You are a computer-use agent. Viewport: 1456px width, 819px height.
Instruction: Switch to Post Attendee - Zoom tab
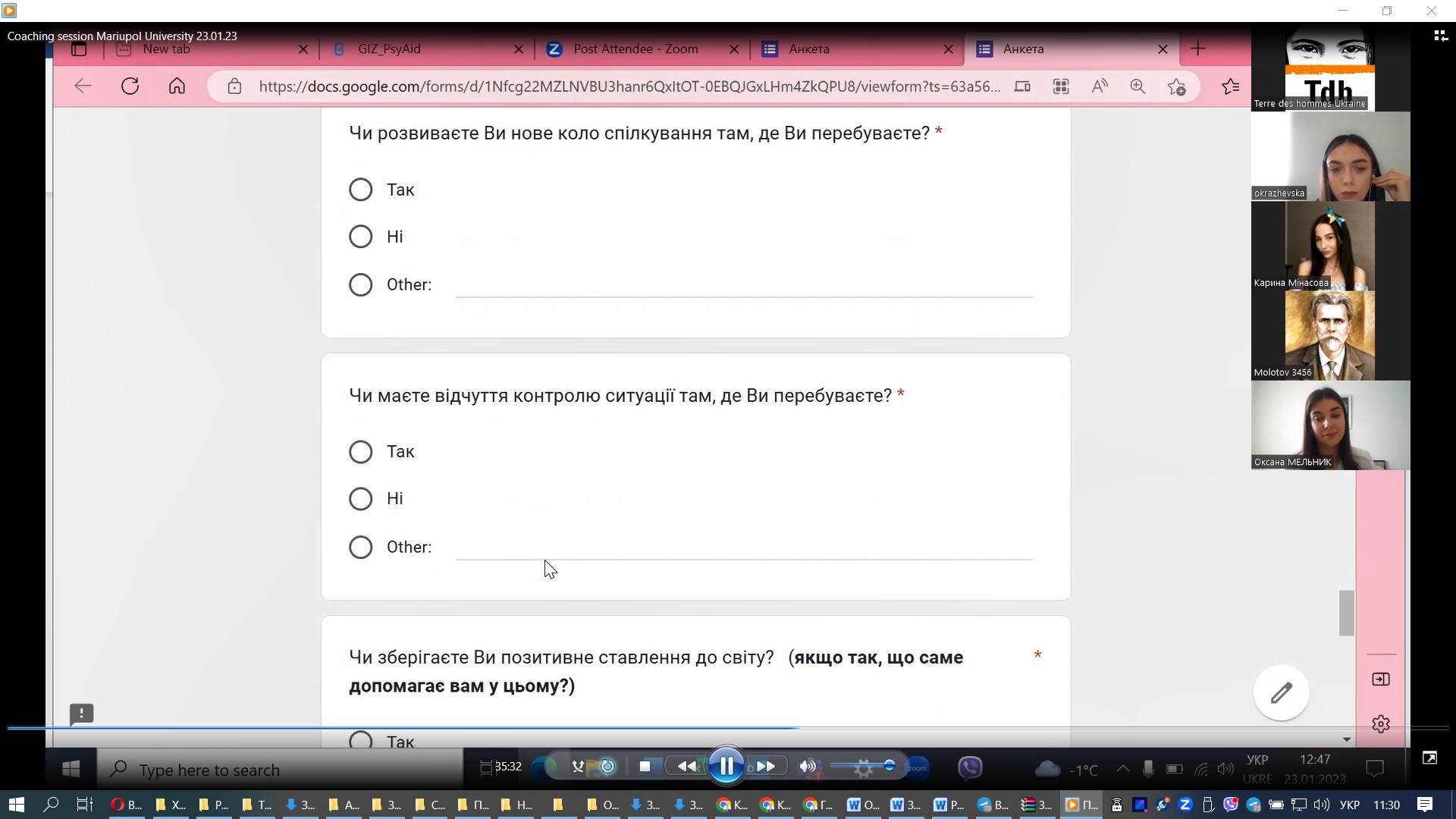click(635, 49)
